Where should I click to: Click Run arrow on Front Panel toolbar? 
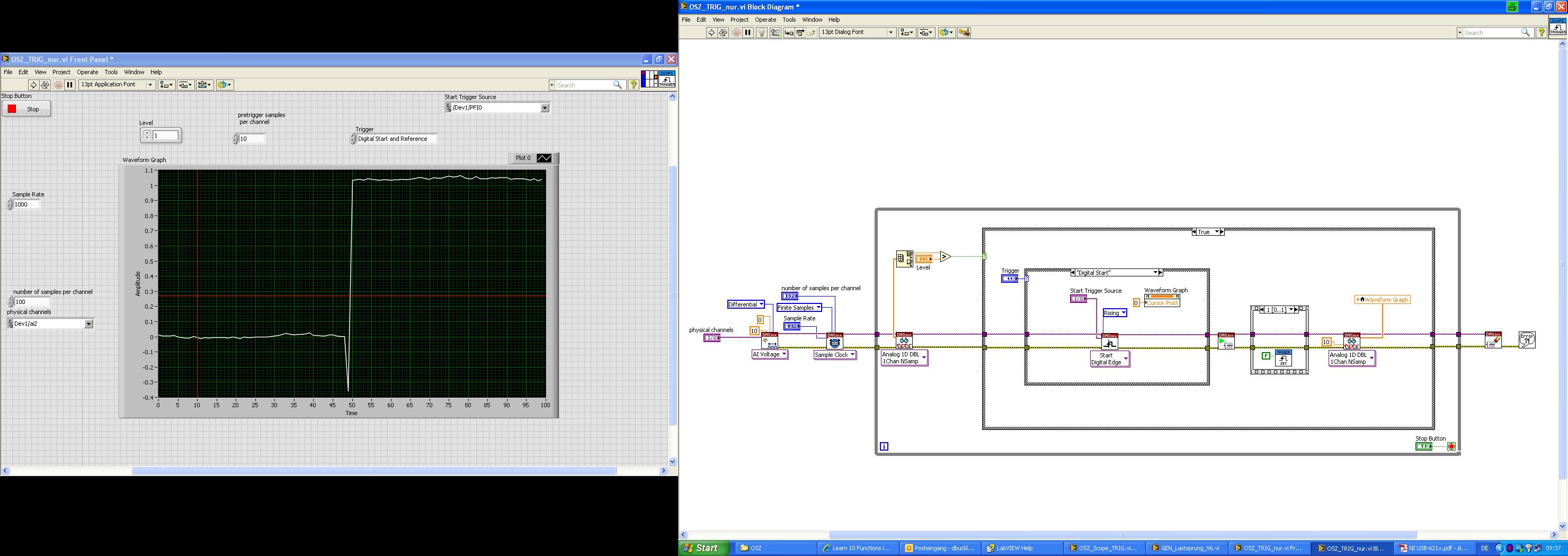(33, 85)
